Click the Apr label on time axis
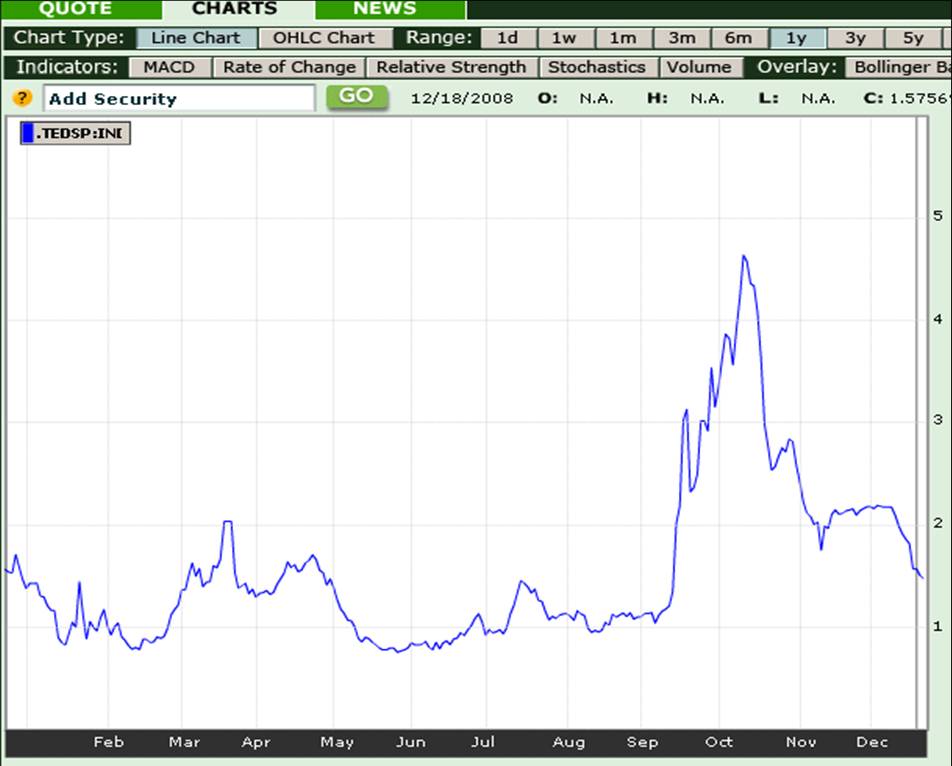Viewport: 952px width, 766px height. [x=256, y=742]
